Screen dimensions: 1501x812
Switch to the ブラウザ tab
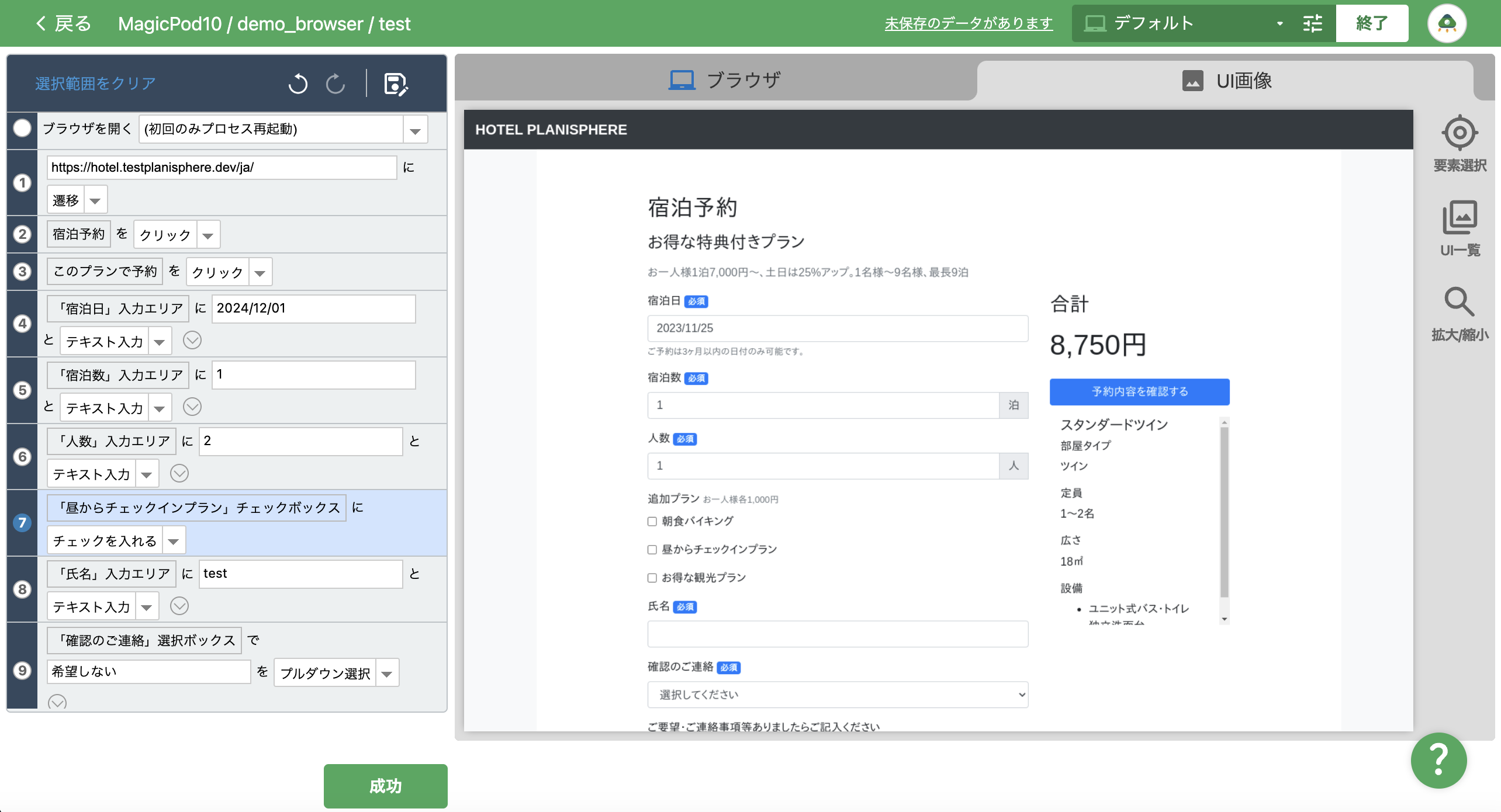725,80
